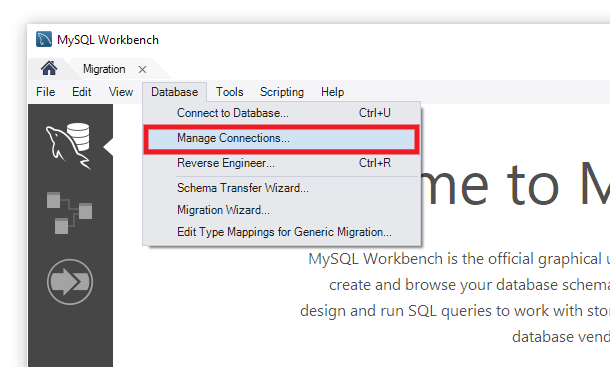Select Manage Connections...
This screenshot has height=367, width=610.
click(x=282, y=139)
